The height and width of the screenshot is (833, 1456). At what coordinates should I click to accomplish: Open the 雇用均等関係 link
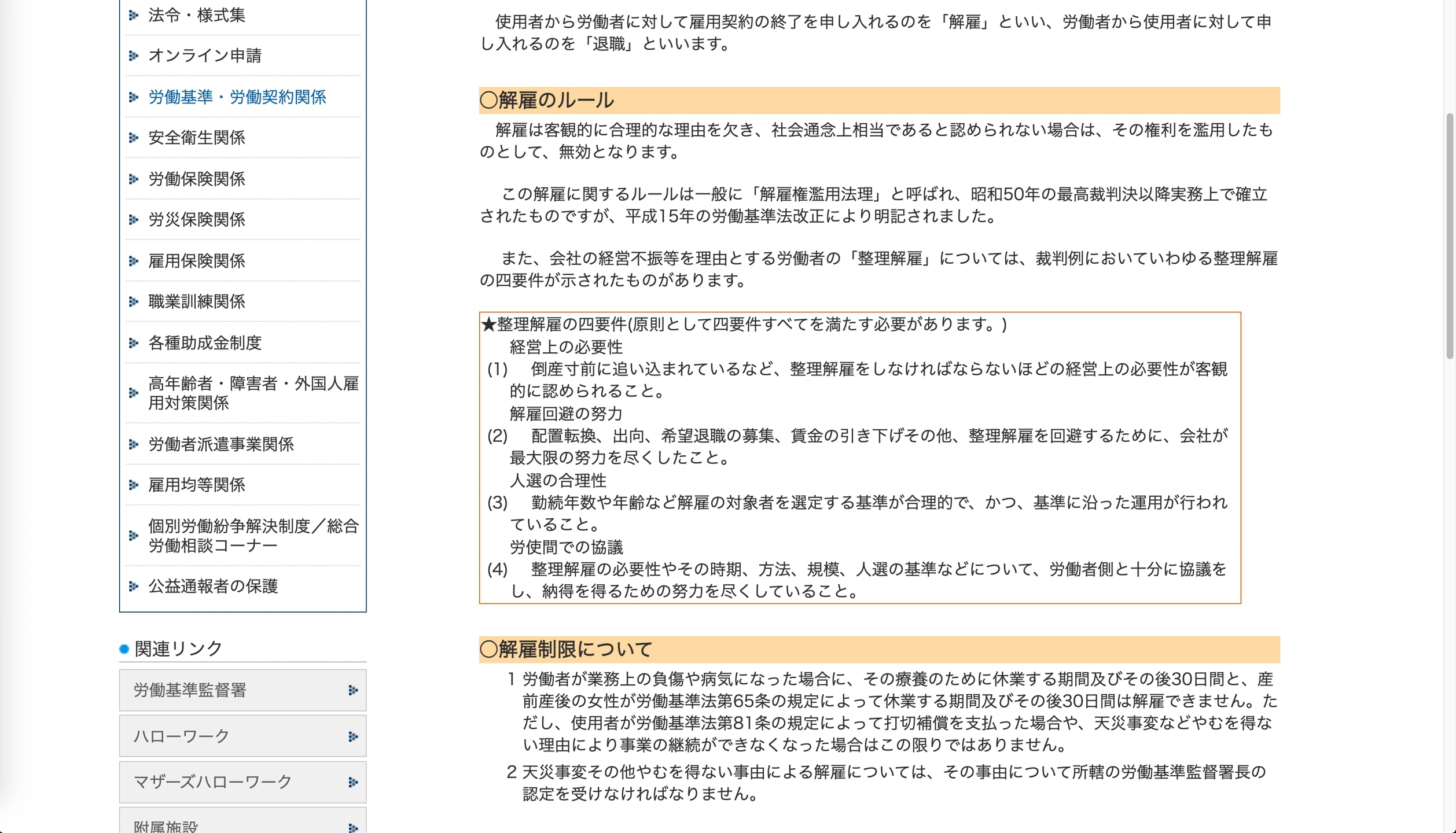[197, 485]
